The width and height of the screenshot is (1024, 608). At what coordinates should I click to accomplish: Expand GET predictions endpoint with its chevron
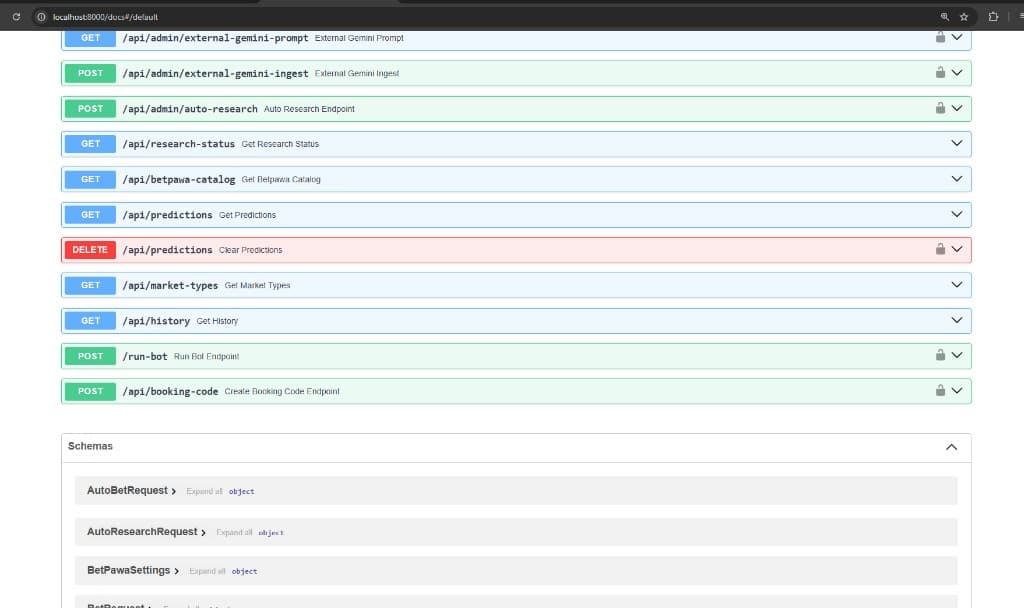[x=957, y=214]
